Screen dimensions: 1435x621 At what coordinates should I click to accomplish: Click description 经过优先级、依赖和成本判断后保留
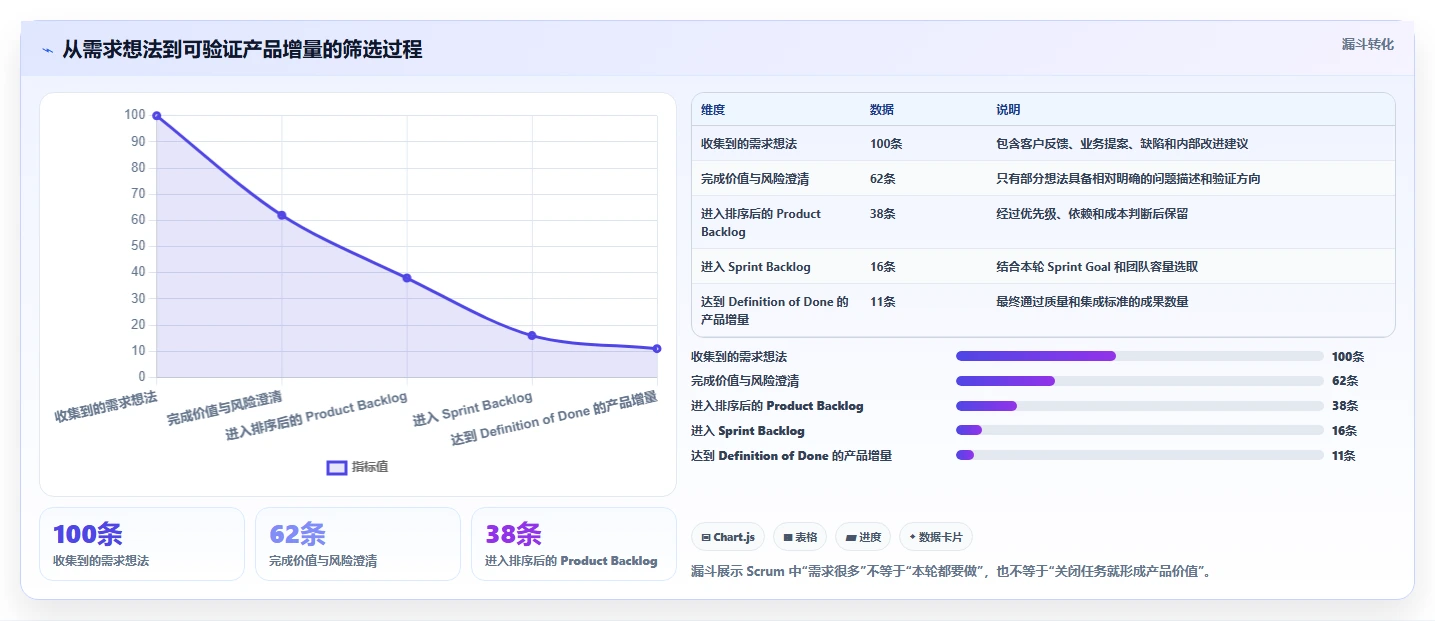[x=1092, y=214]
